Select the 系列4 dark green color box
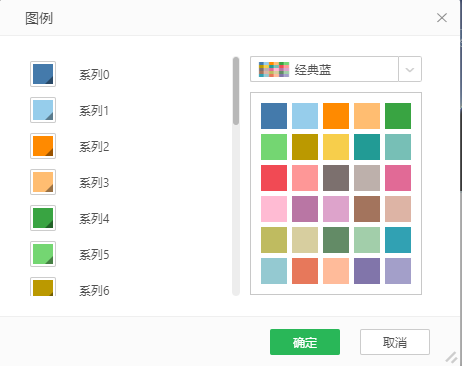The image size is (462, 366). 43,218
